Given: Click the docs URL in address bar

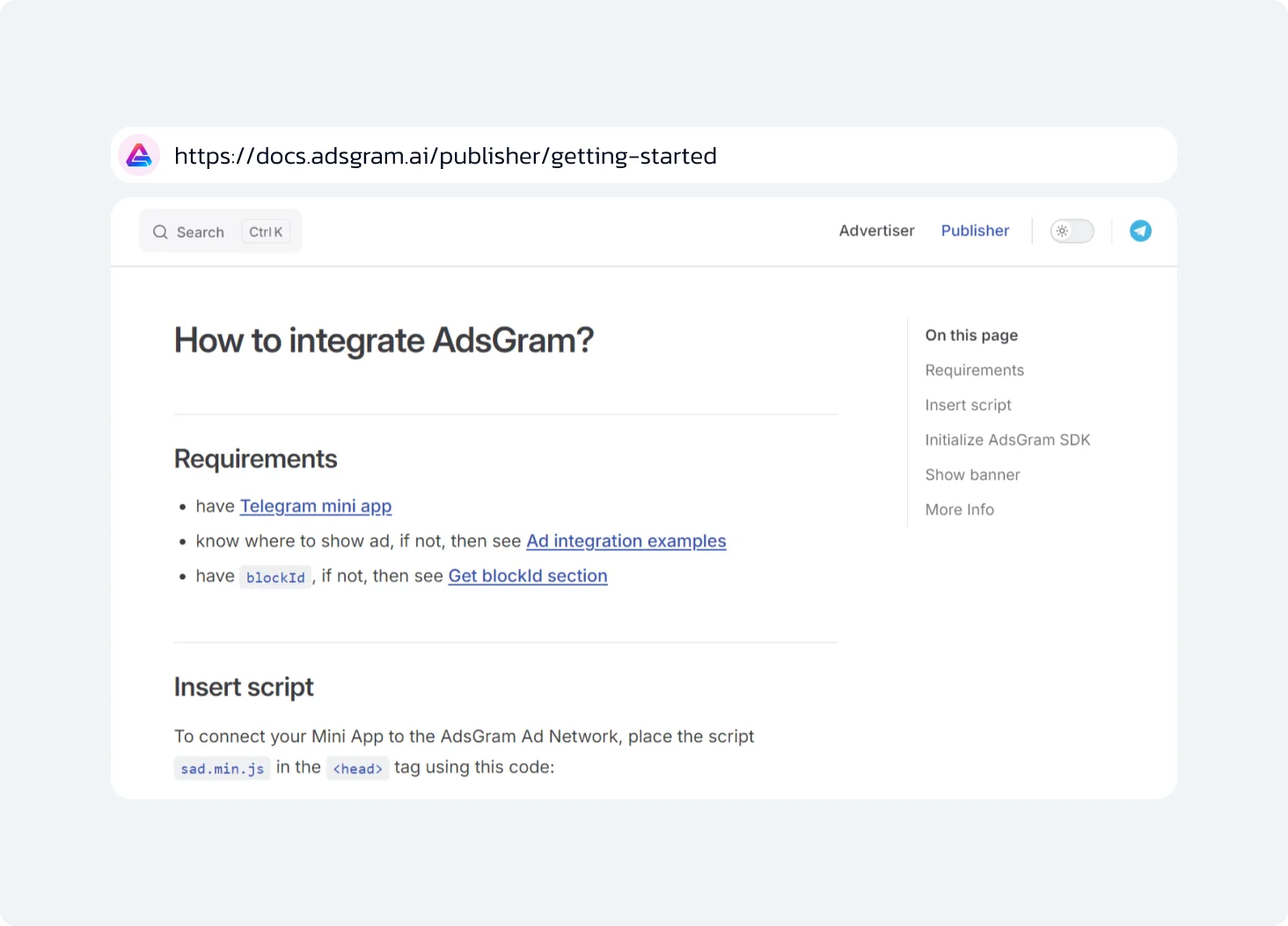Looking at the screenshot, I should point(445,156).
